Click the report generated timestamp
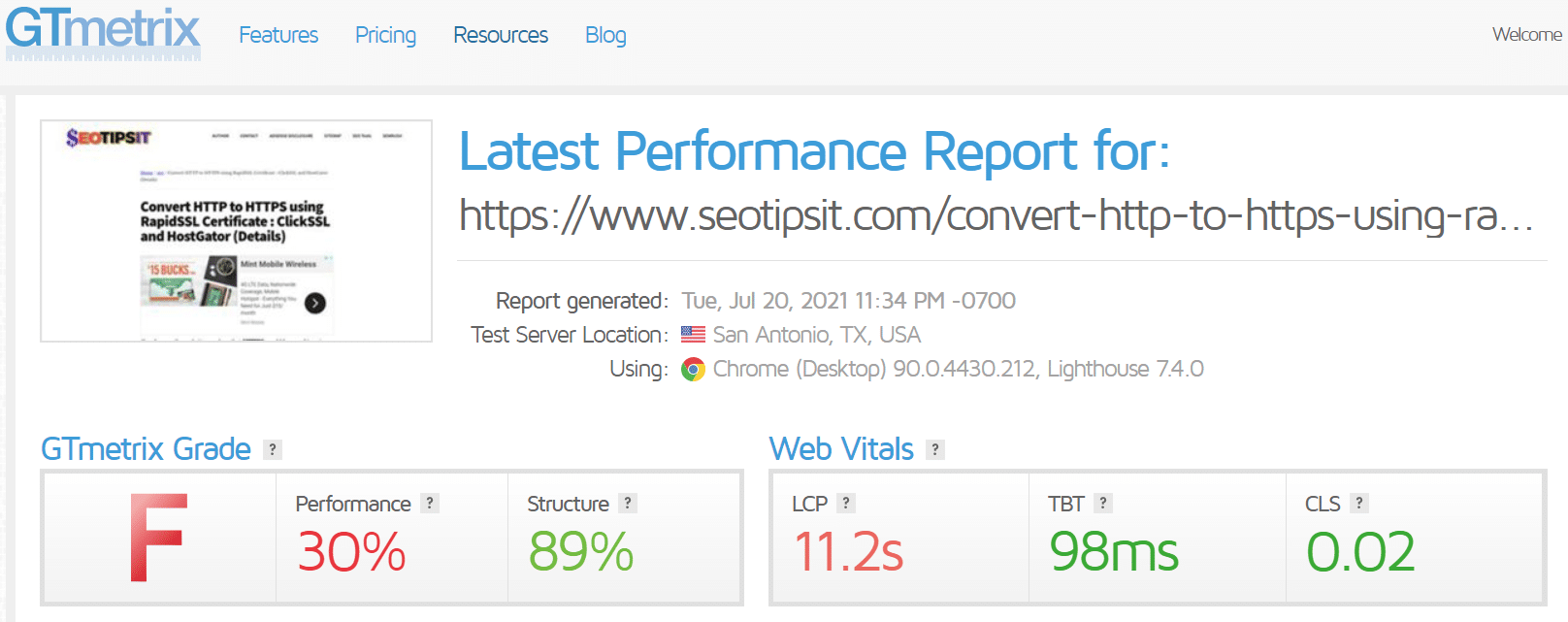Screen dimensions: 1568x622 click(x=849, y=301)
